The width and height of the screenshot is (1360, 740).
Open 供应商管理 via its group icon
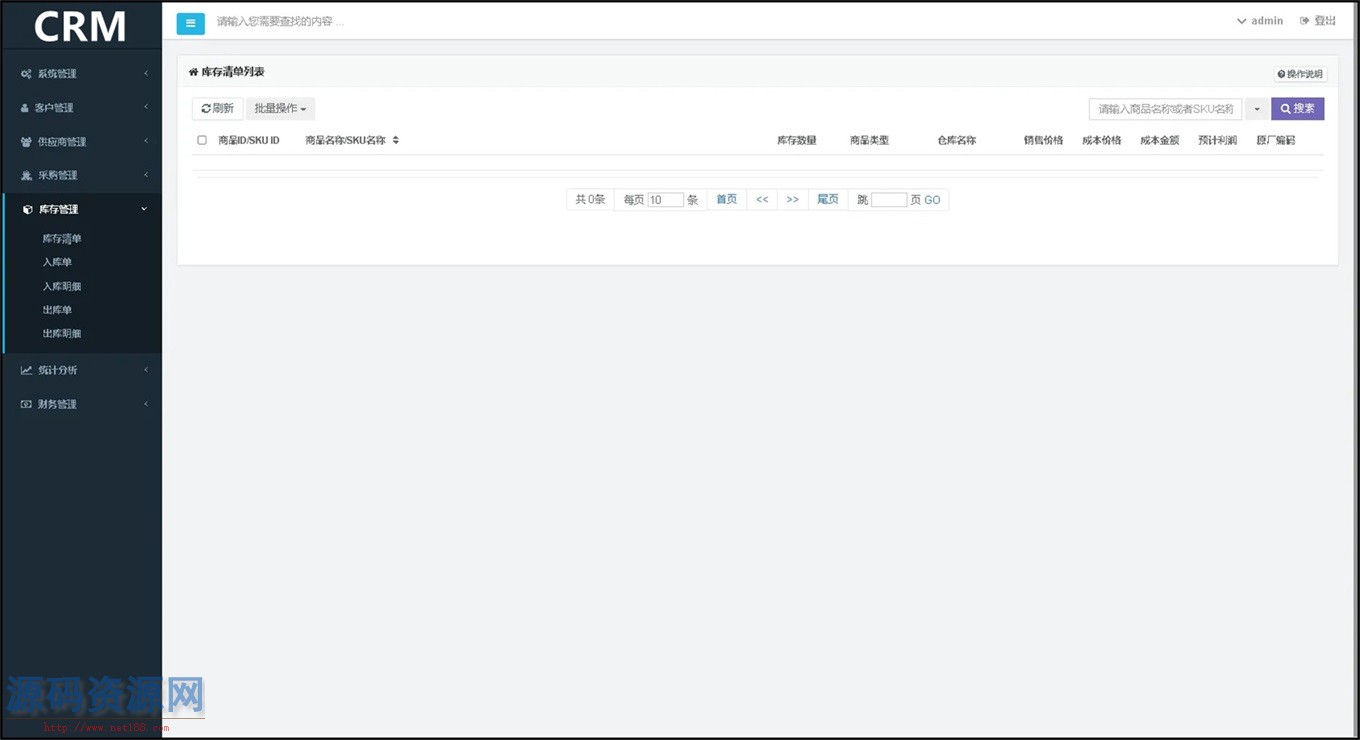[25, 141]
